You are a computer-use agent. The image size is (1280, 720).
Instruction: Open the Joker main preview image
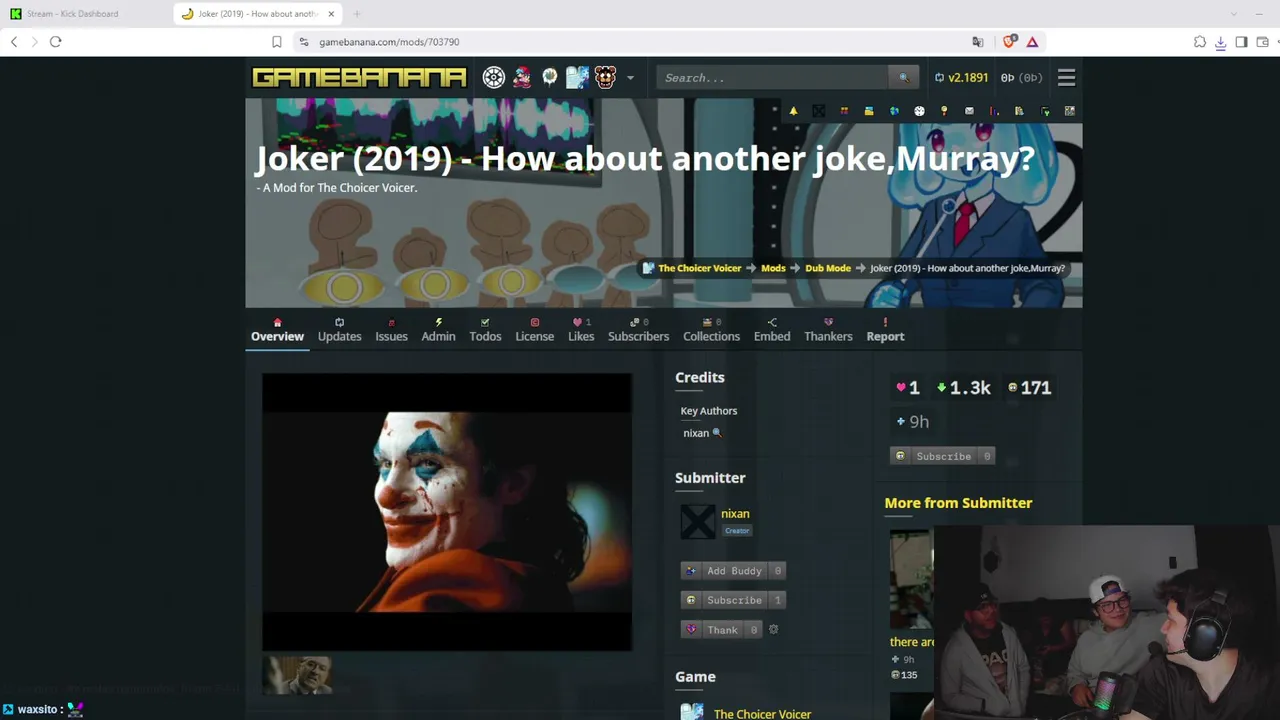pyautogui.click(x=447, y=512)
